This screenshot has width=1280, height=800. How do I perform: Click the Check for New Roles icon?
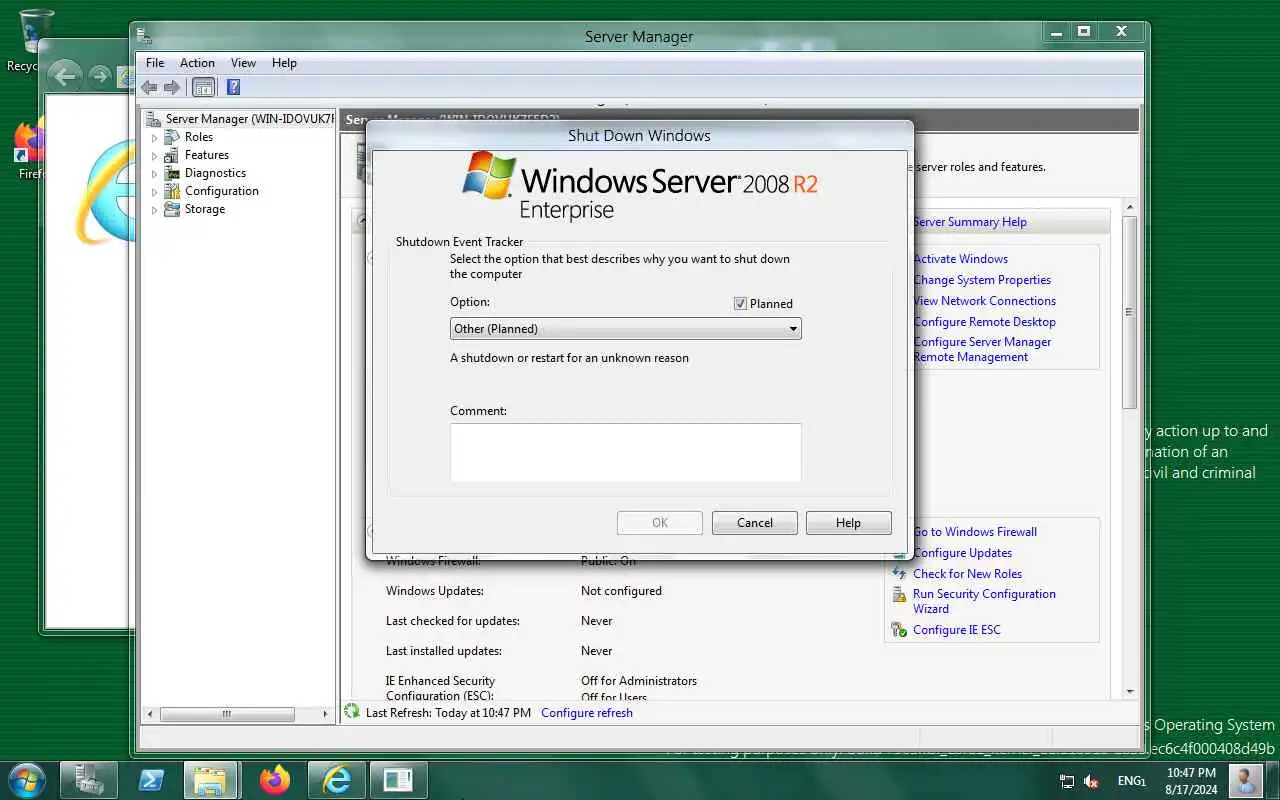coord(898,574)
